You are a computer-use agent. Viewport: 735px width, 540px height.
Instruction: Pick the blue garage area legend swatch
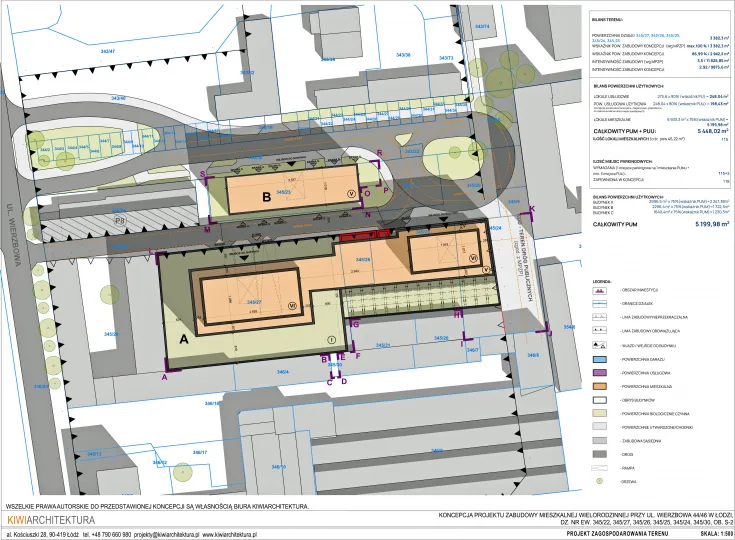tap(597, 357)
